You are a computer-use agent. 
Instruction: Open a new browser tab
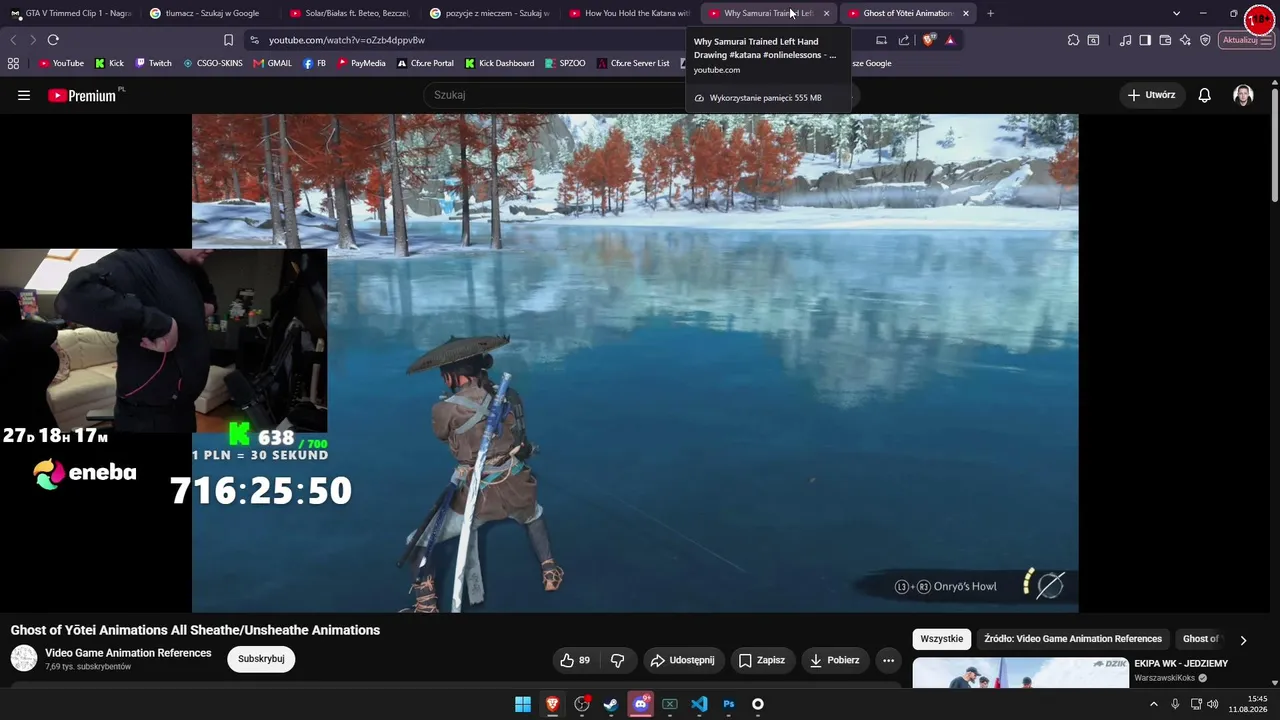990,13
